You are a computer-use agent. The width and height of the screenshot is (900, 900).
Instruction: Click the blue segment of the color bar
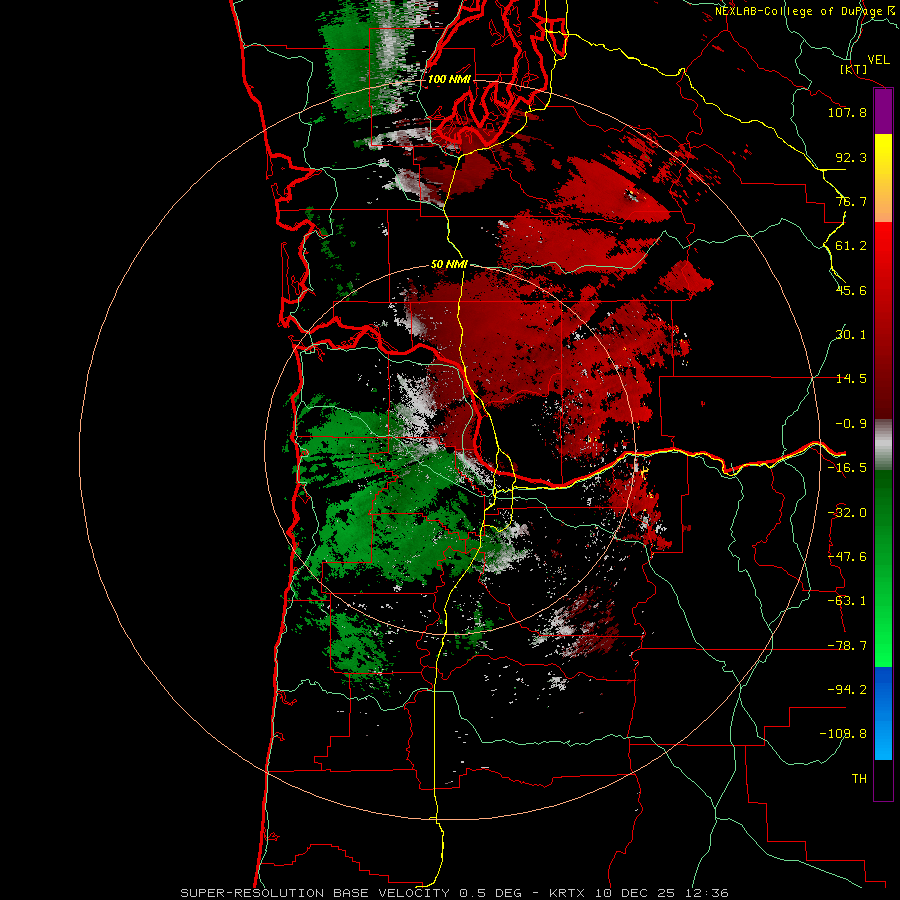point(883,713)
